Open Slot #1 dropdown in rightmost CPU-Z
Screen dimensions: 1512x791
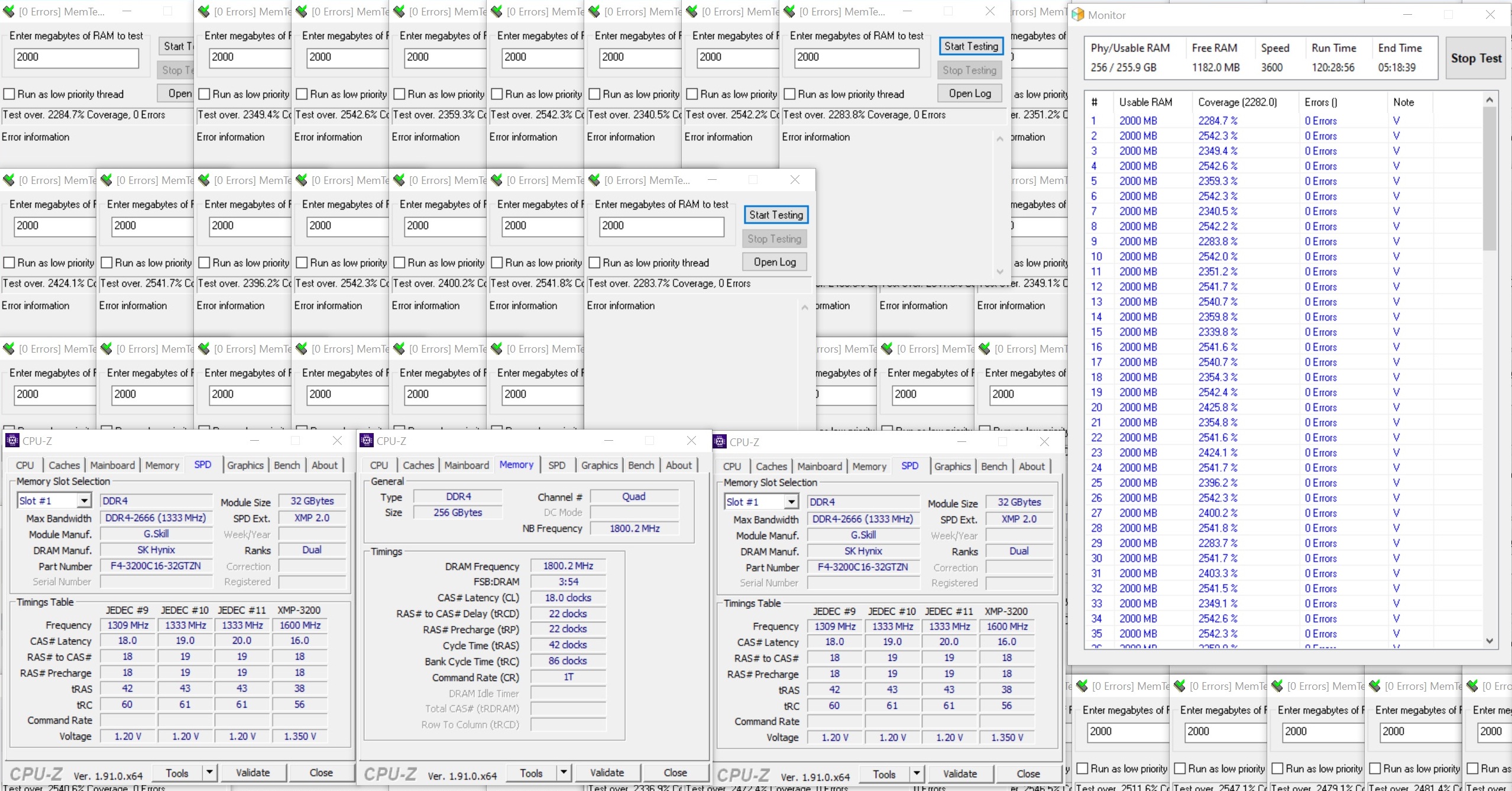(792, 502)
